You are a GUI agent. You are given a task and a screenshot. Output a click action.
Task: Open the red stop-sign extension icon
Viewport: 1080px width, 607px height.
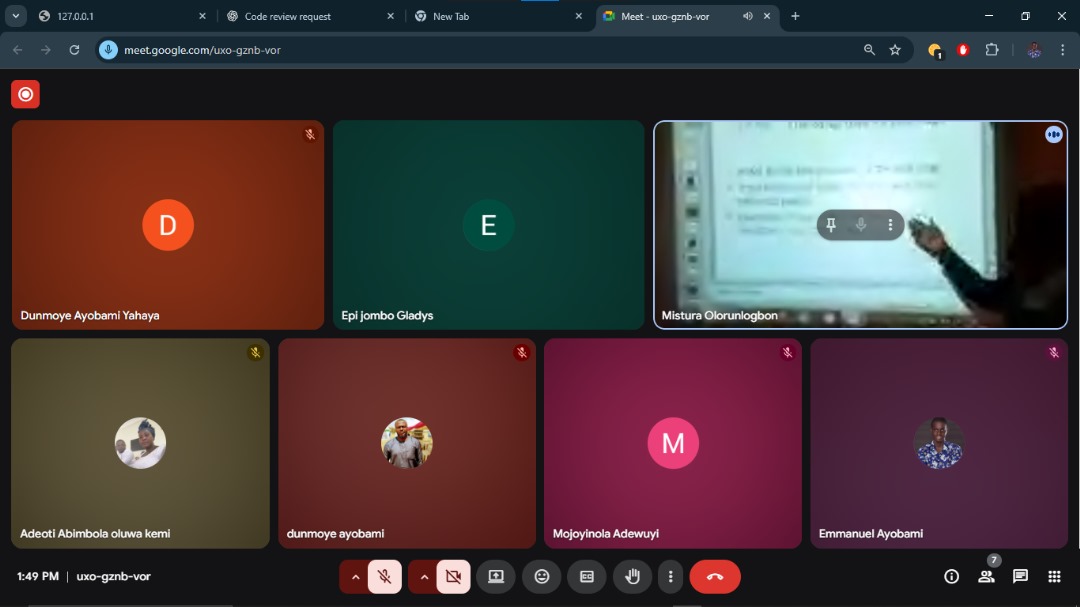[x=963, y=50]
